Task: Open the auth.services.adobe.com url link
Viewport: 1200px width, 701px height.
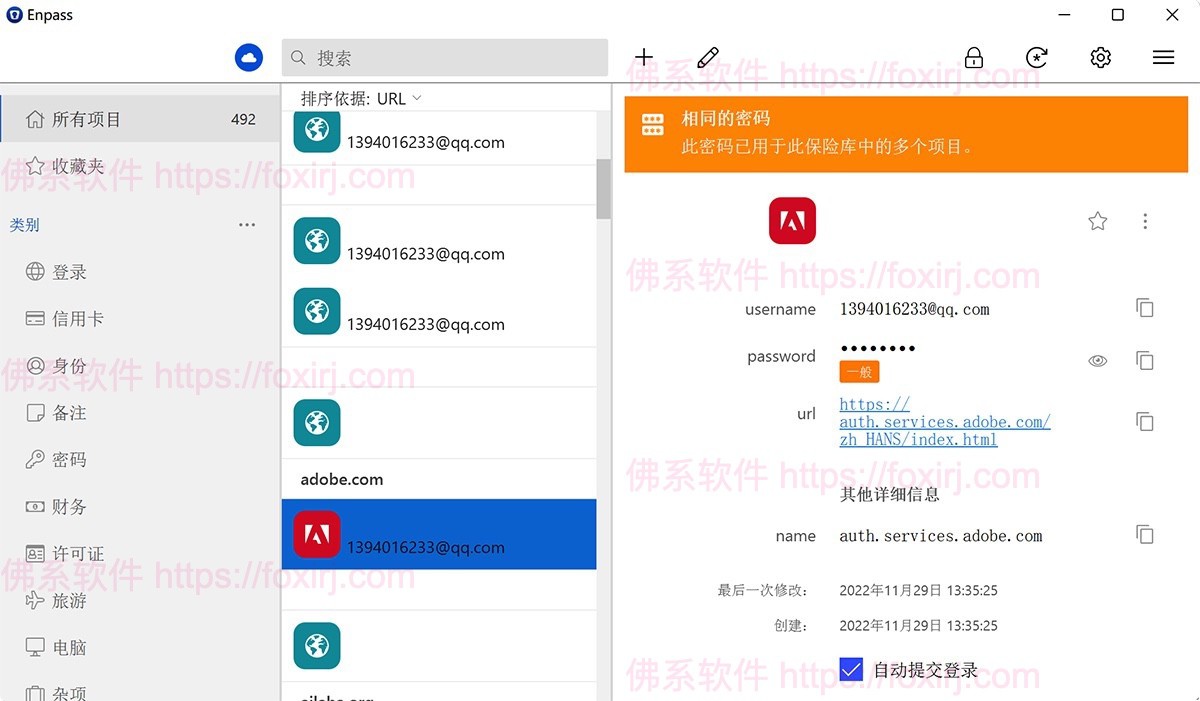Action: (944, 422)
